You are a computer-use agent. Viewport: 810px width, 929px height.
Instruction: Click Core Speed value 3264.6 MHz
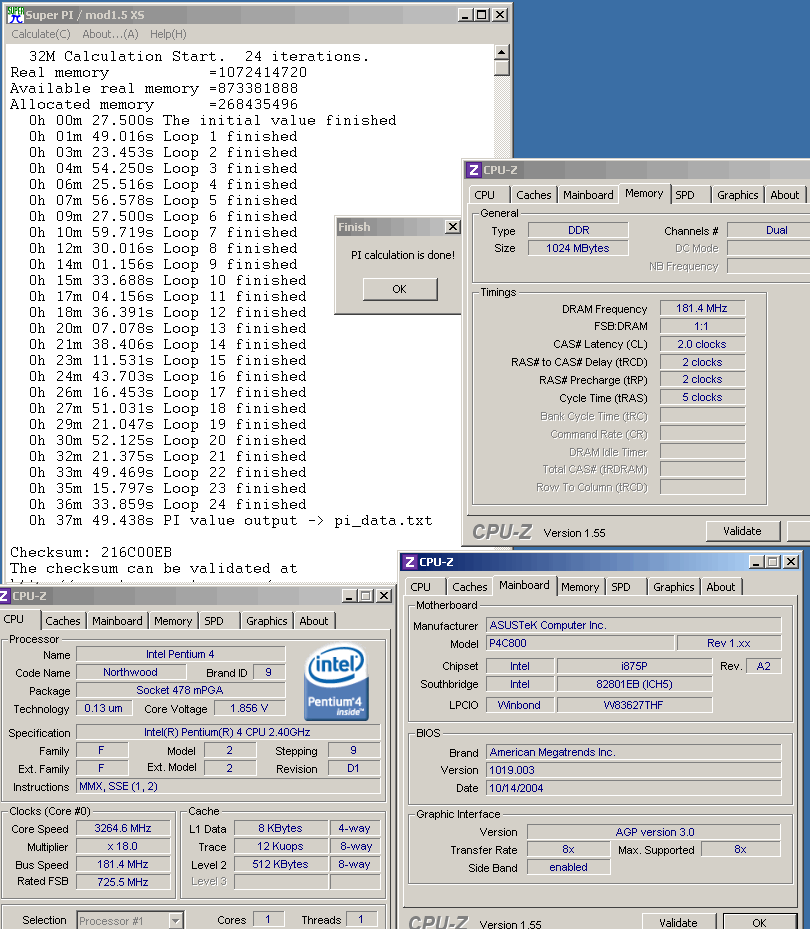click(123, 828)
